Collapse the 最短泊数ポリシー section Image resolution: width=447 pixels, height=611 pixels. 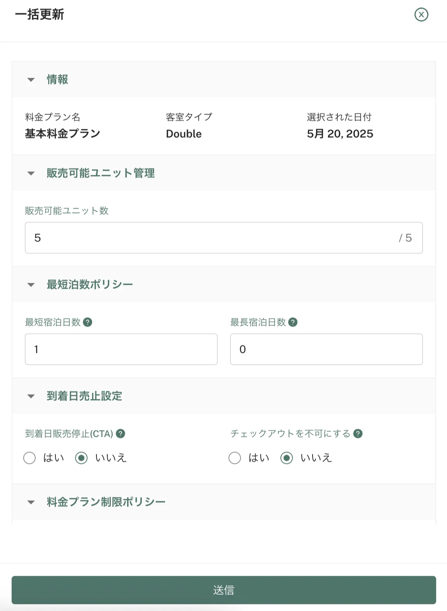point(31,285)
